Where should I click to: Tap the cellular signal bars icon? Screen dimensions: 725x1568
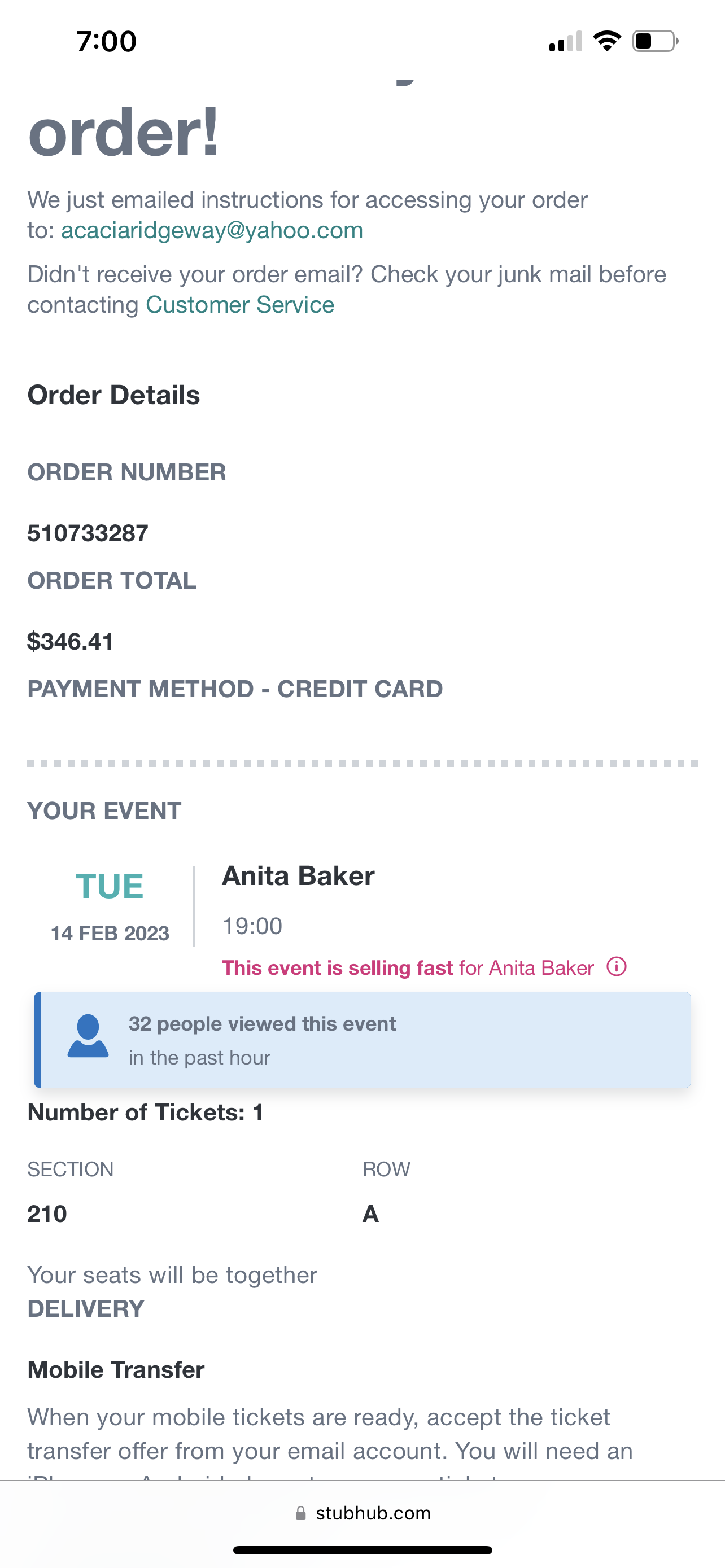pyautogui.click(x=565, y=42)
